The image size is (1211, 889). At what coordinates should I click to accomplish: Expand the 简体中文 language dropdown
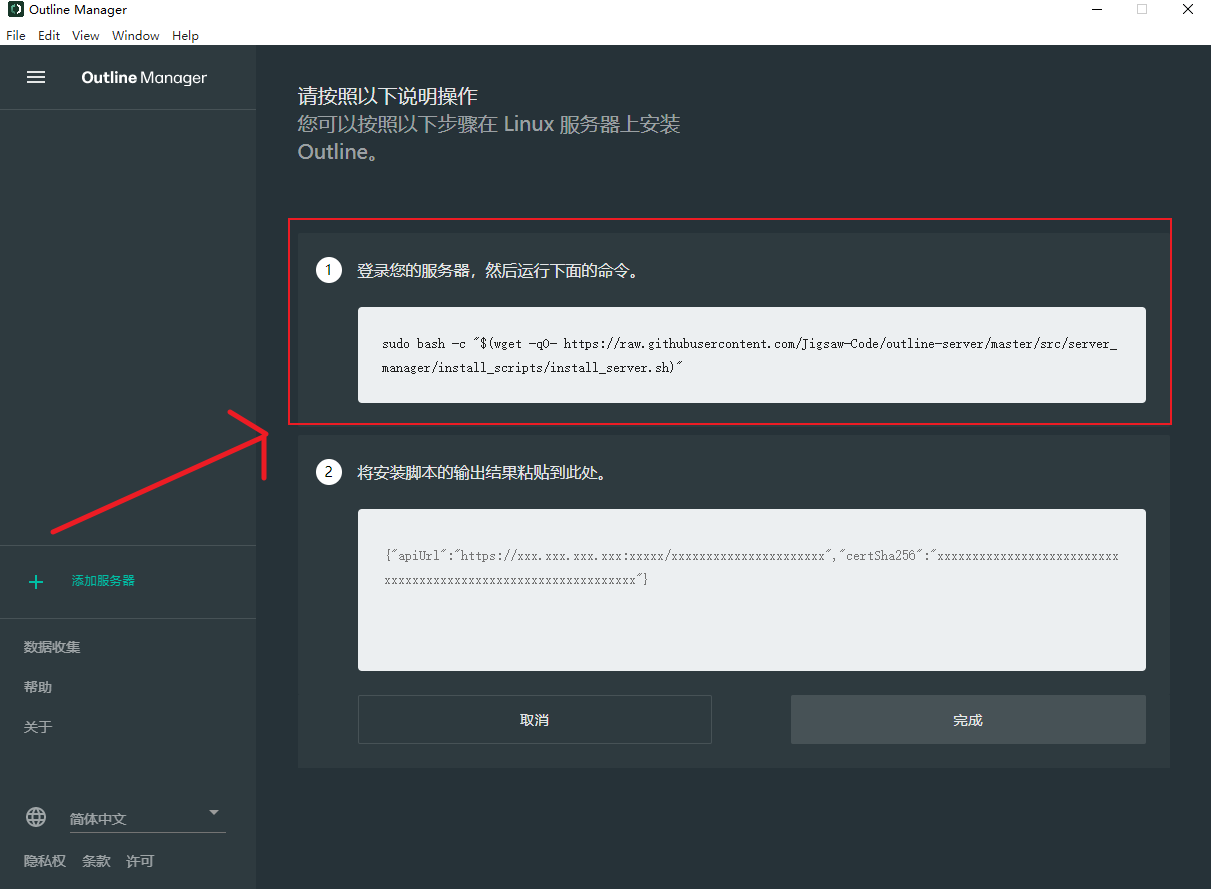[x=147, y=818]
